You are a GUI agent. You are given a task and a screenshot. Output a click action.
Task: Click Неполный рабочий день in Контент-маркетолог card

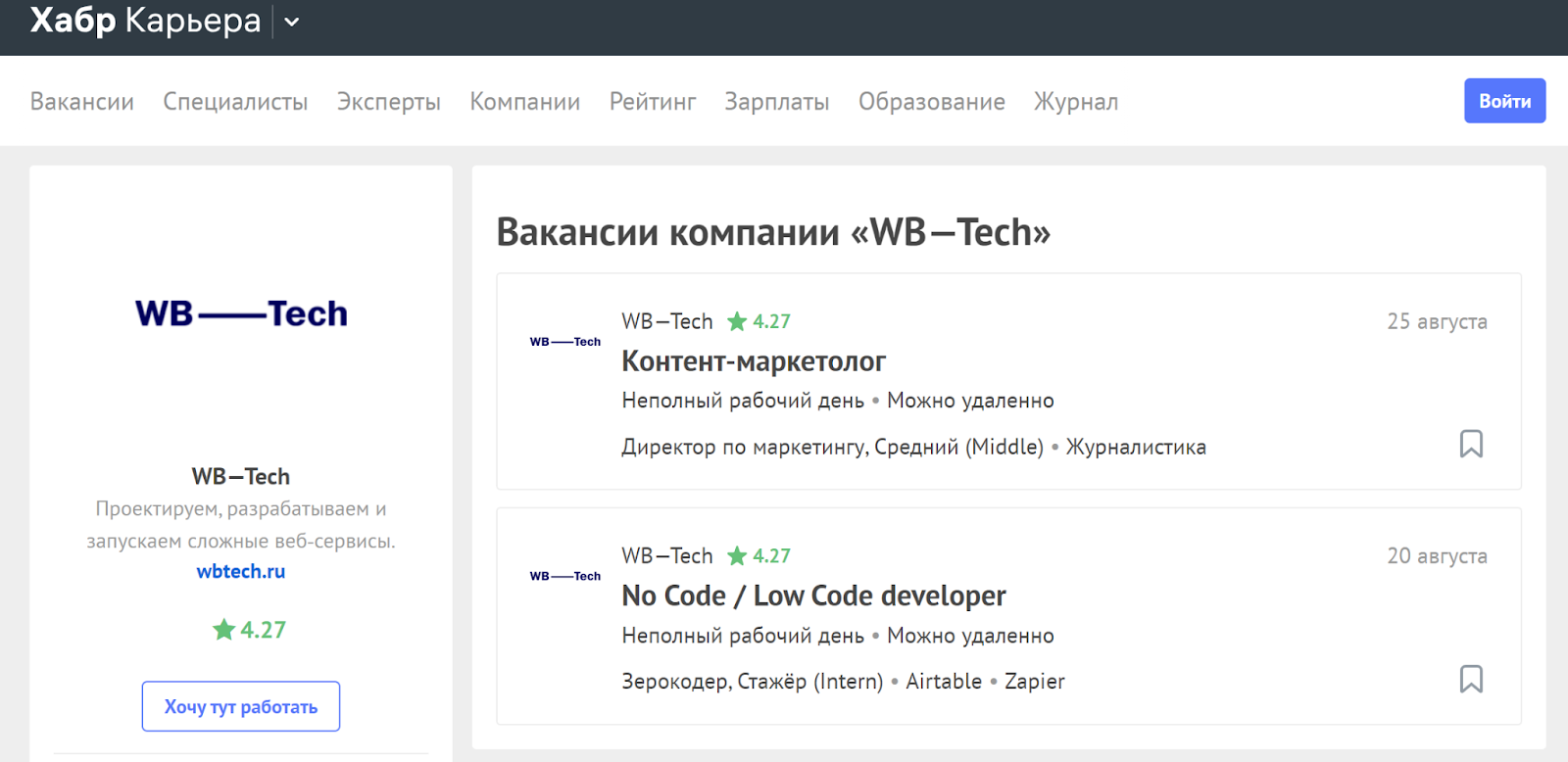[x=743, y=401]
